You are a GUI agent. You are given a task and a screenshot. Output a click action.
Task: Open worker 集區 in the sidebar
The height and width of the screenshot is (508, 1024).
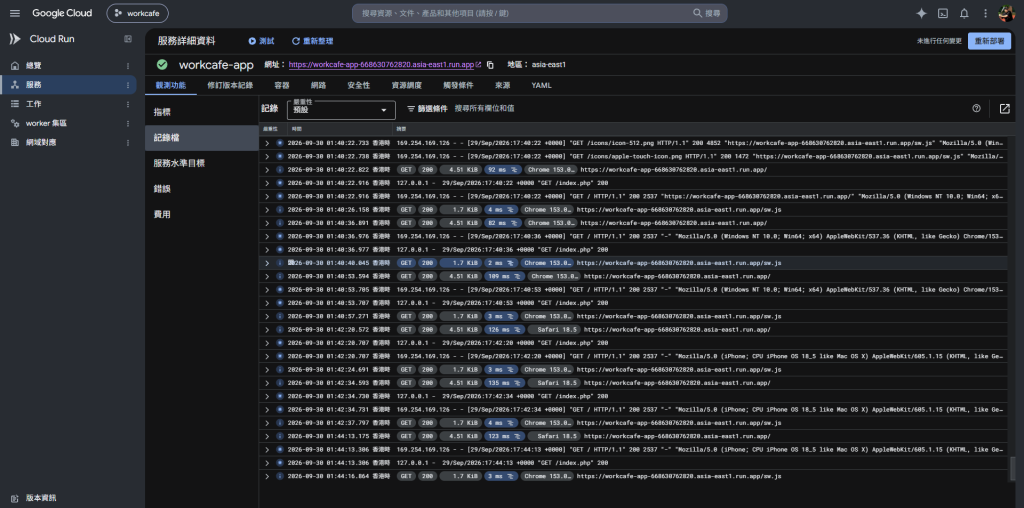tap(46, 123)
